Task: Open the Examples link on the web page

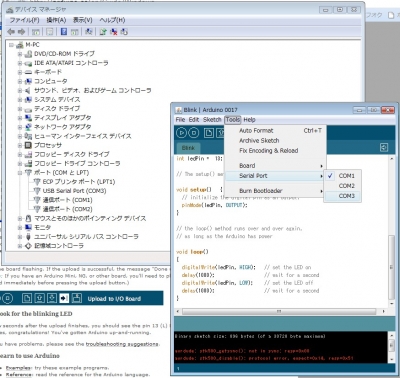Action: (19, 368)
